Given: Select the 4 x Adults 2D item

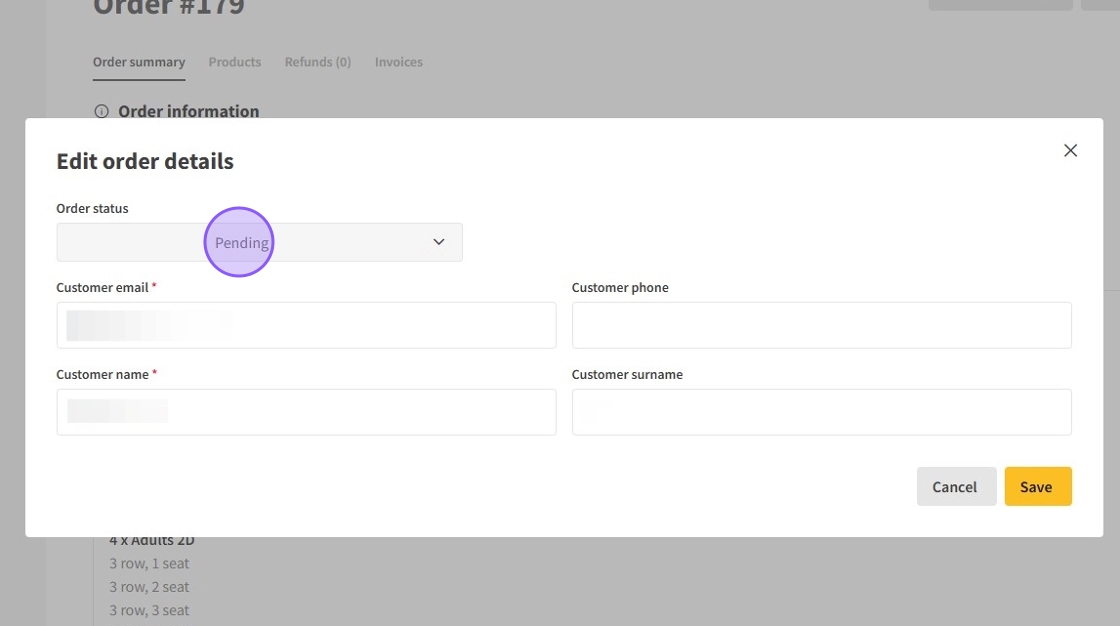Looking at the screenshot, I should pos(152,541).
